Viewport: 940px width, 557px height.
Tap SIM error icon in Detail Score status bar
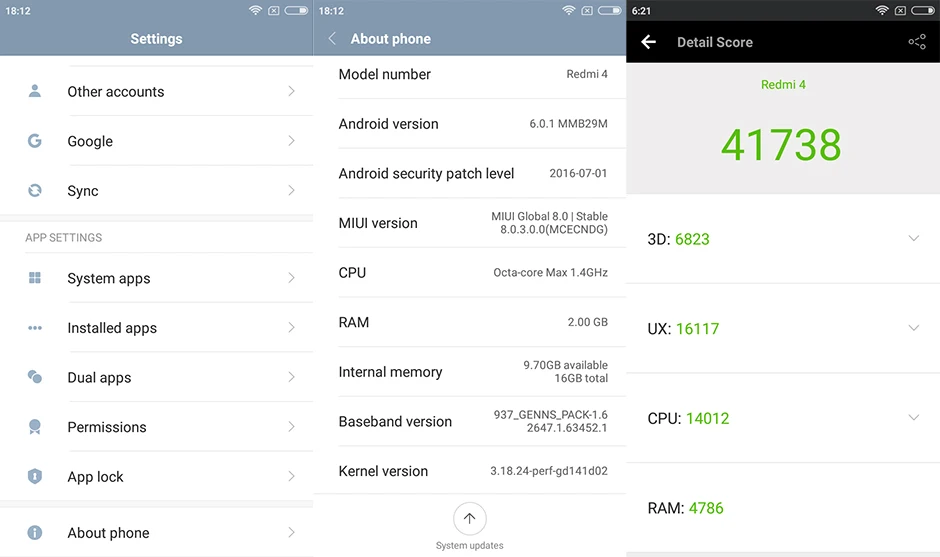pos(900,10)
